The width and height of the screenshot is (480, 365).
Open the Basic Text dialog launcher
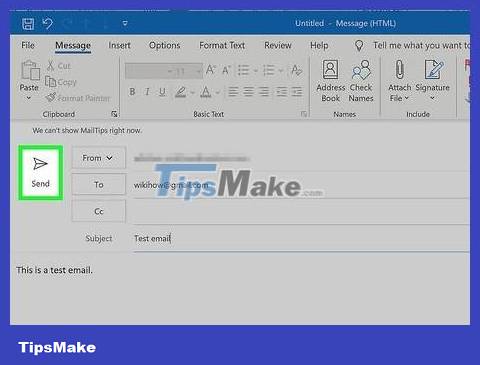point(304,114)
